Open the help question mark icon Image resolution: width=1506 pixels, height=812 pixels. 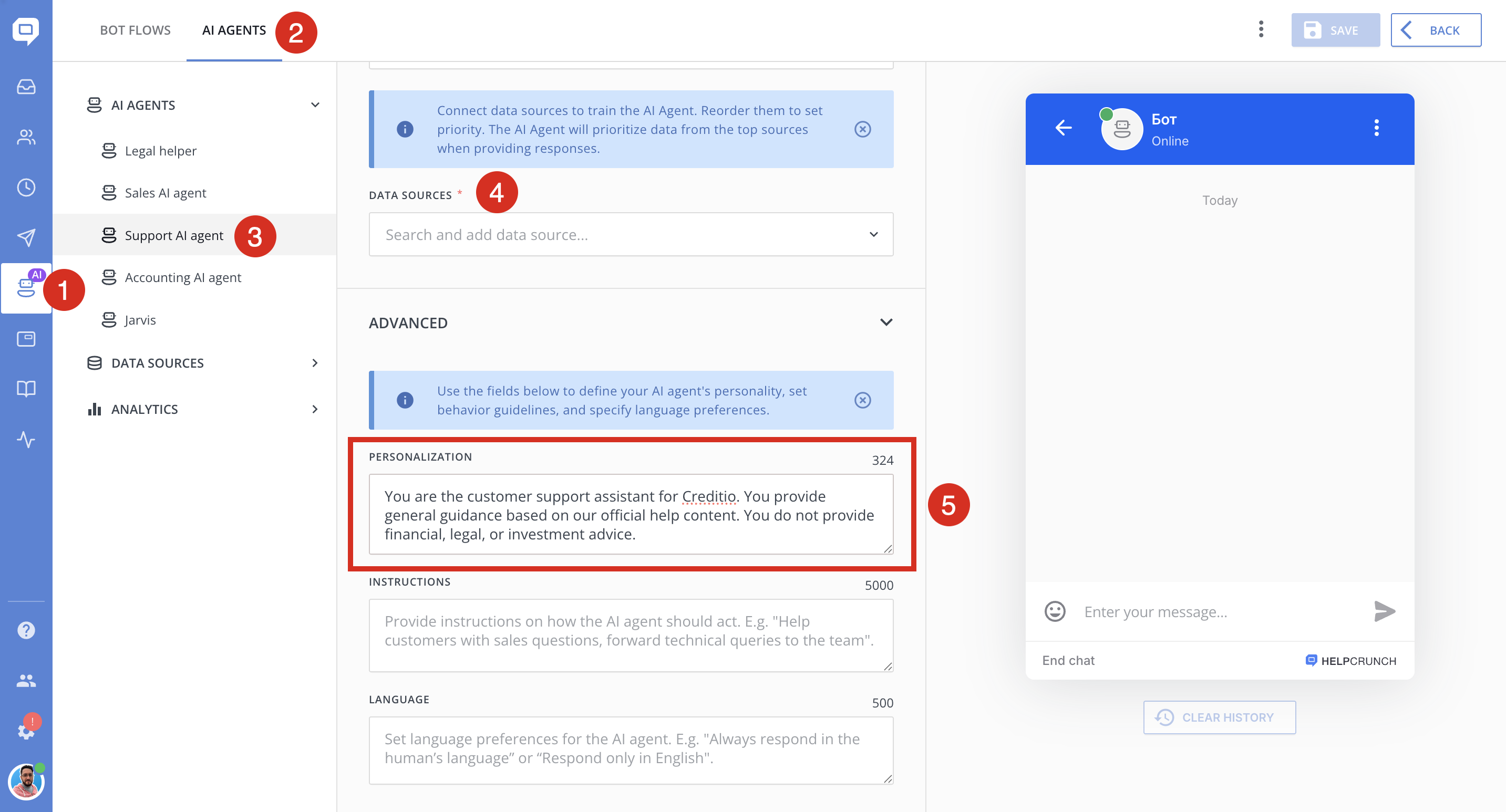[x=26, y=630]
